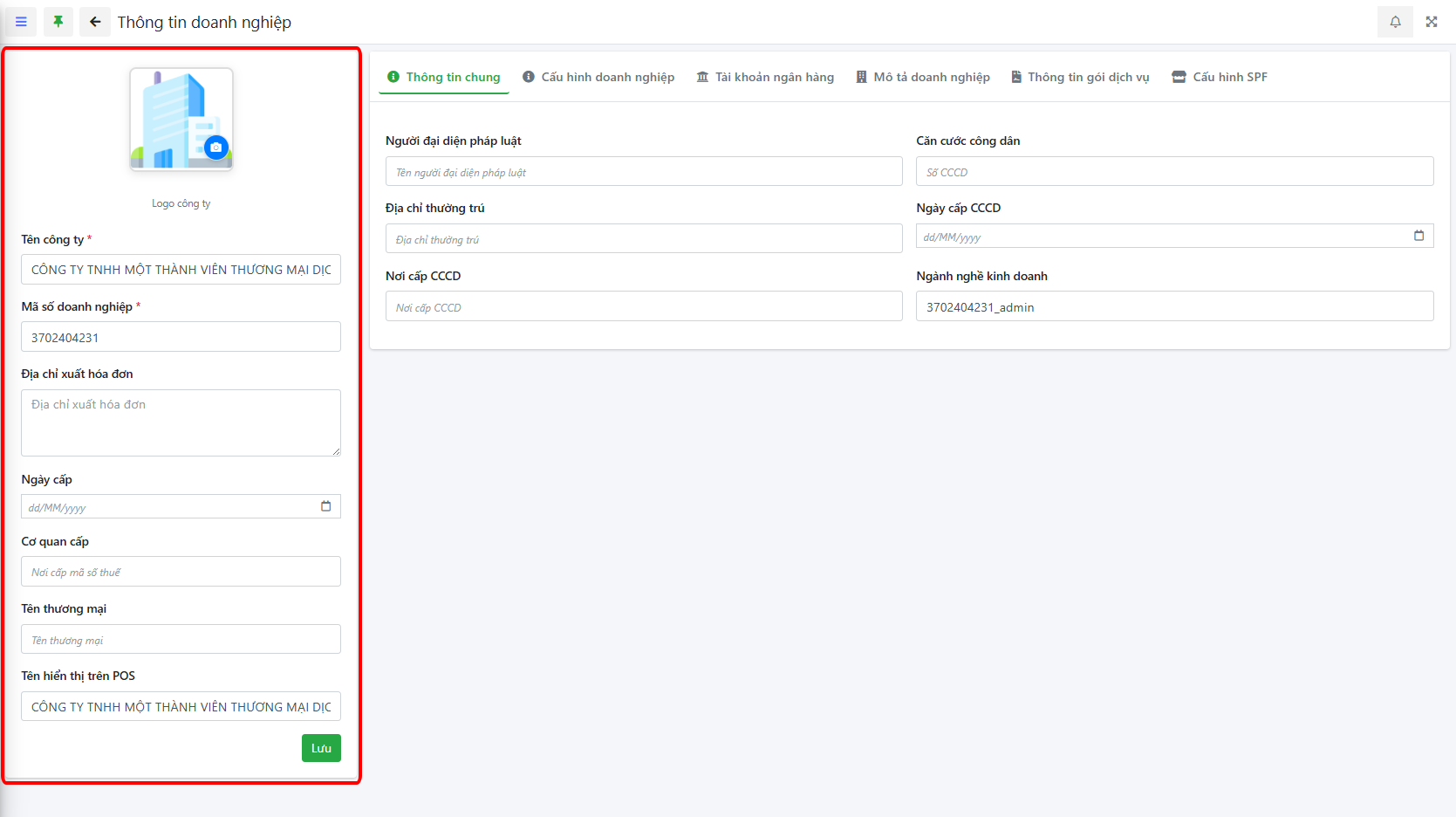Image resolution: width=1456 pixels, height=817 pixels.
Task: Select Tài khoản ngân hàng tab
Action: (x=765, y=77)
